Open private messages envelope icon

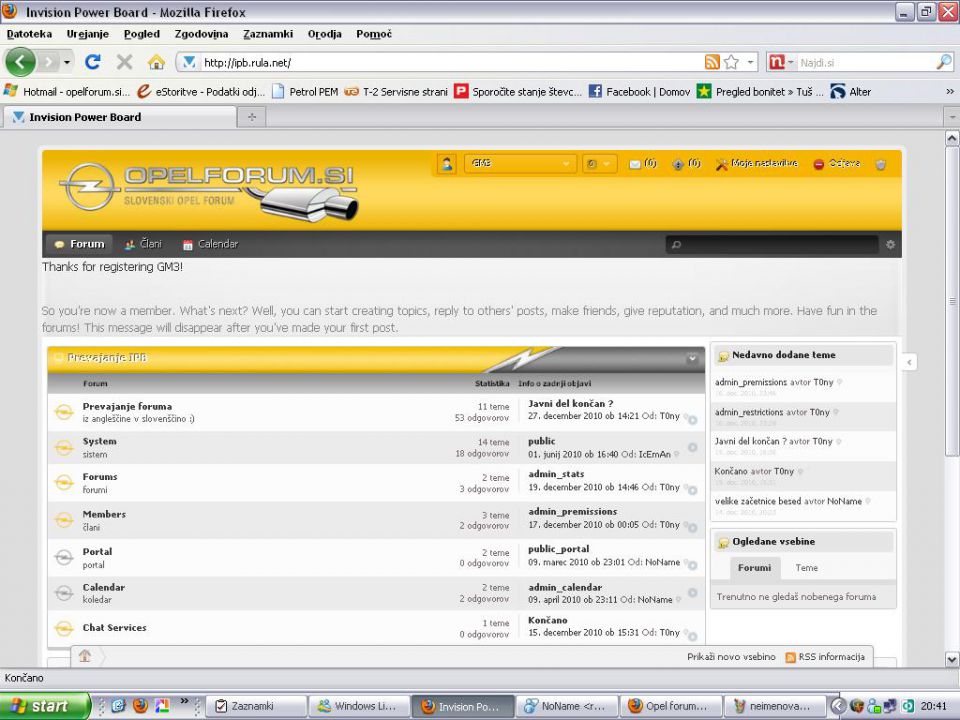(635, 164)
